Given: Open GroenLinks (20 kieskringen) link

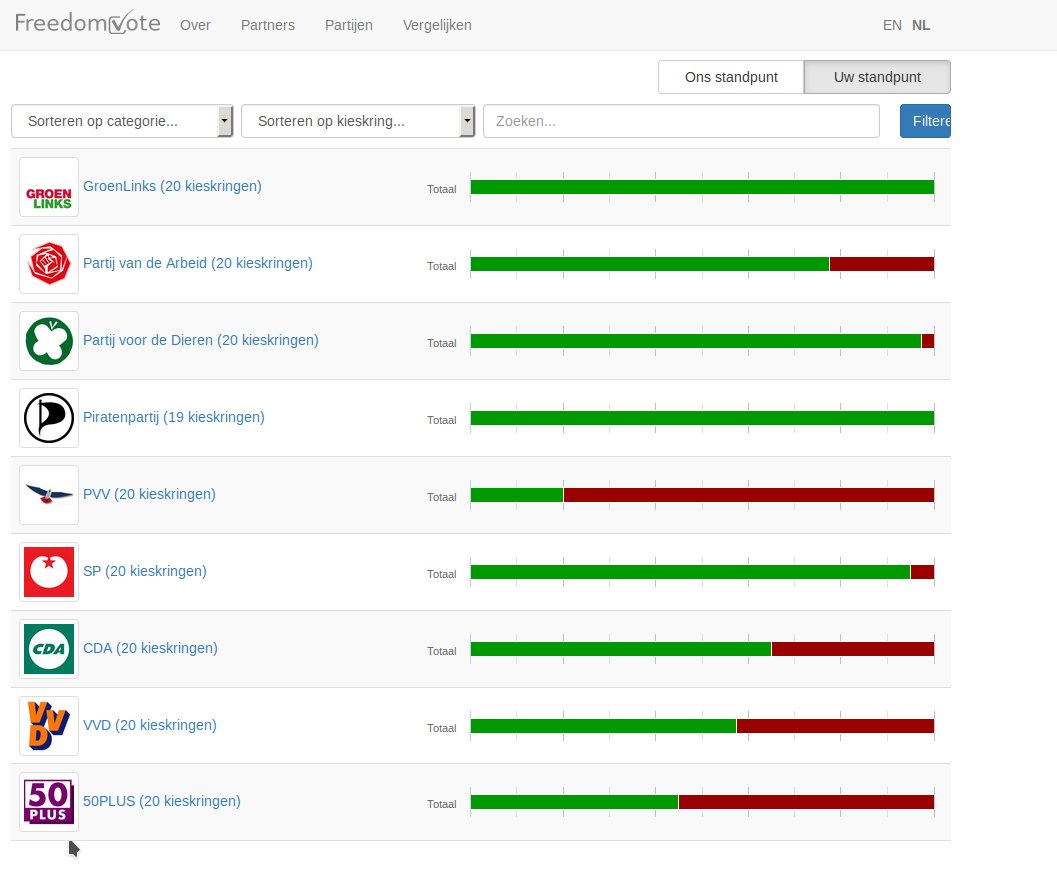Looking at the screenshot, I should click(x=172, y=186).
